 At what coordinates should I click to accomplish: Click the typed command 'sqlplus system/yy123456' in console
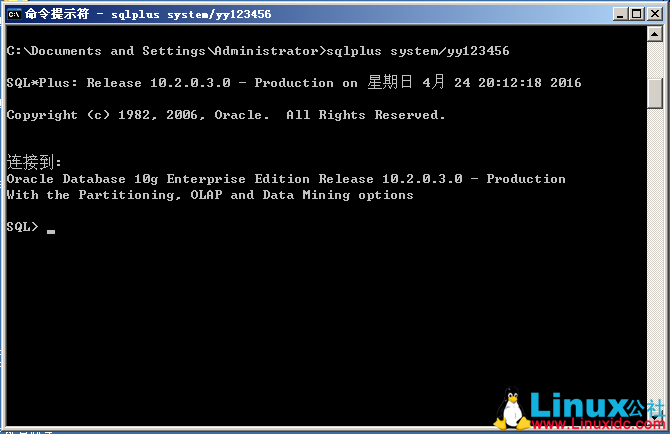(x=418, y=51)
